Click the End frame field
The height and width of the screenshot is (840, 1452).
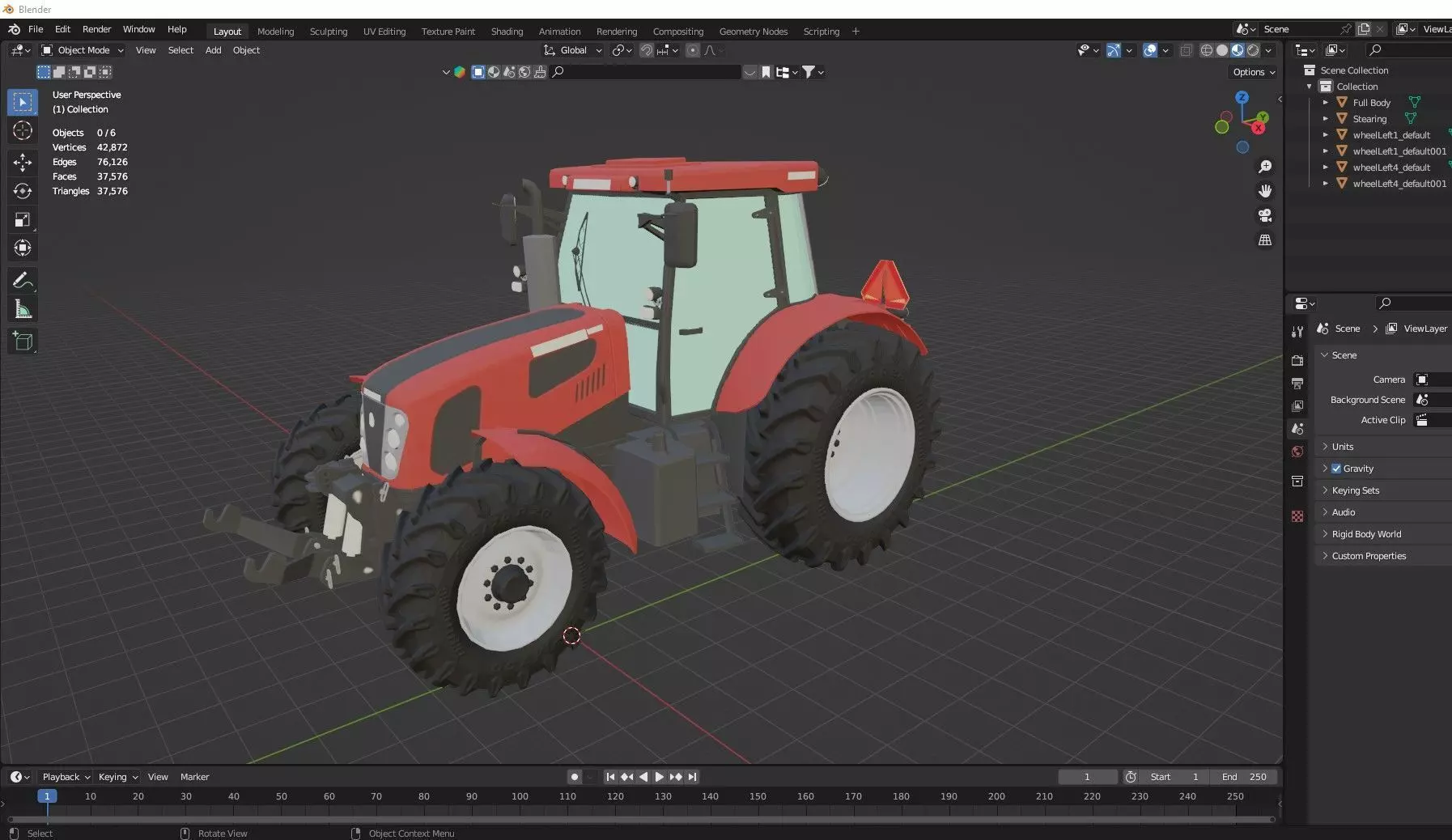(x=1245, y=777)
